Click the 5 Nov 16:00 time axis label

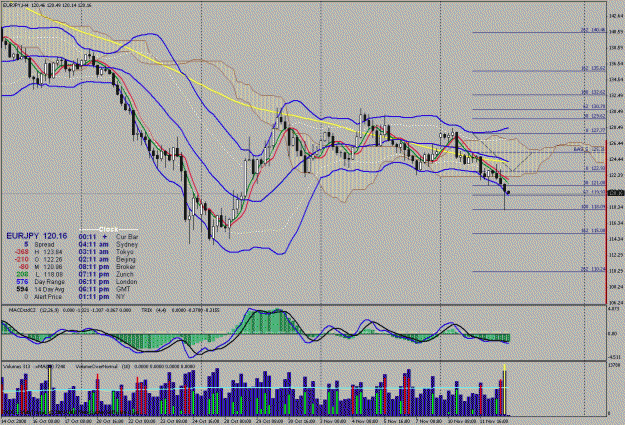[397, 421]
